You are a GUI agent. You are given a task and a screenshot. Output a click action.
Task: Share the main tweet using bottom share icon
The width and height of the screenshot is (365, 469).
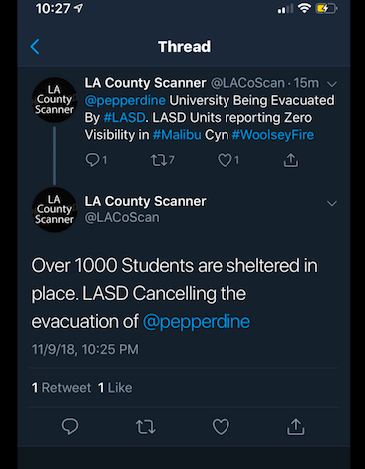click(x=296, y=426)
